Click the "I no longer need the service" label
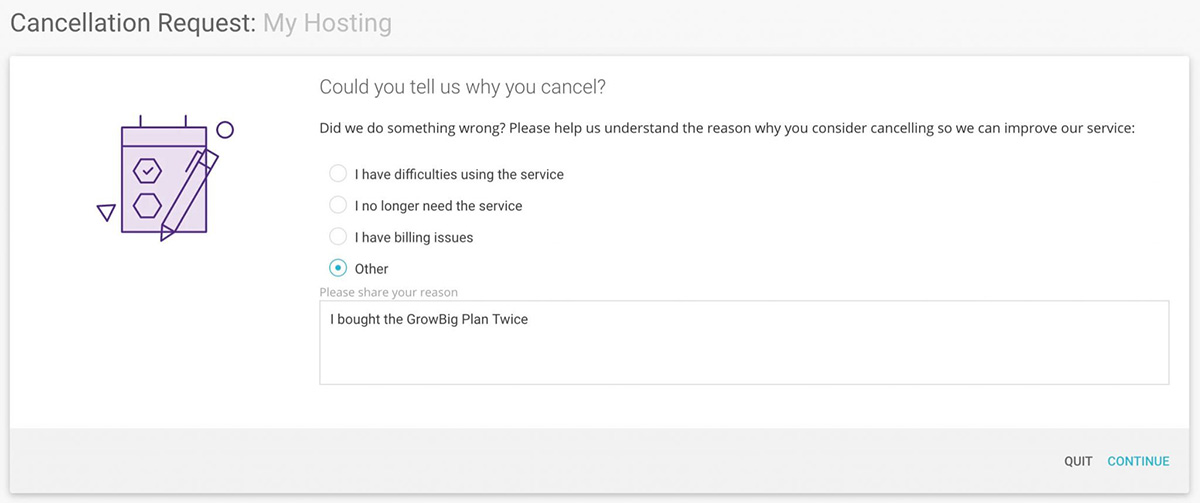 pos(438,206)
